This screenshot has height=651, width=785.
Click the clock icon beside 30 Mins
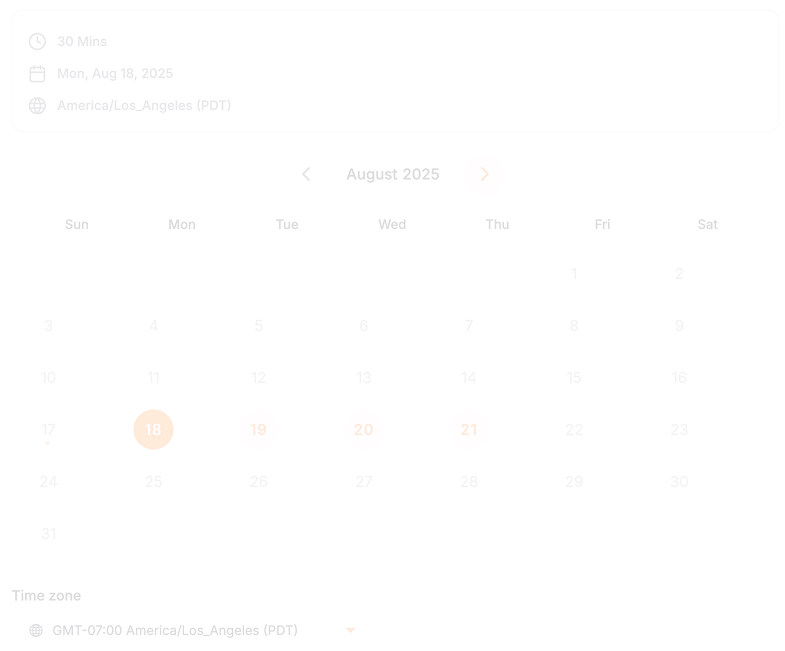coord(37,42)
